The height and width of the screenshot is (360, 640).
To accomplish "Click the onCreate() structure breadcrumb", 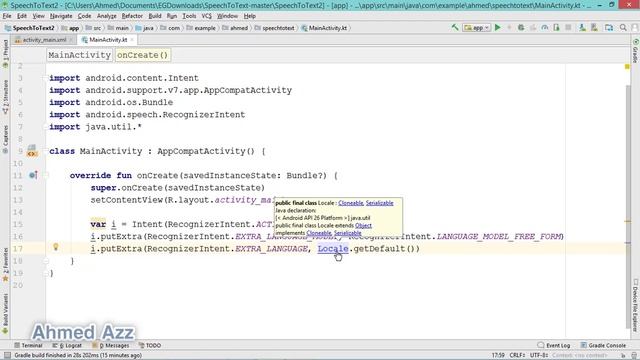I will pyautogui.click(x=142, y=55).
